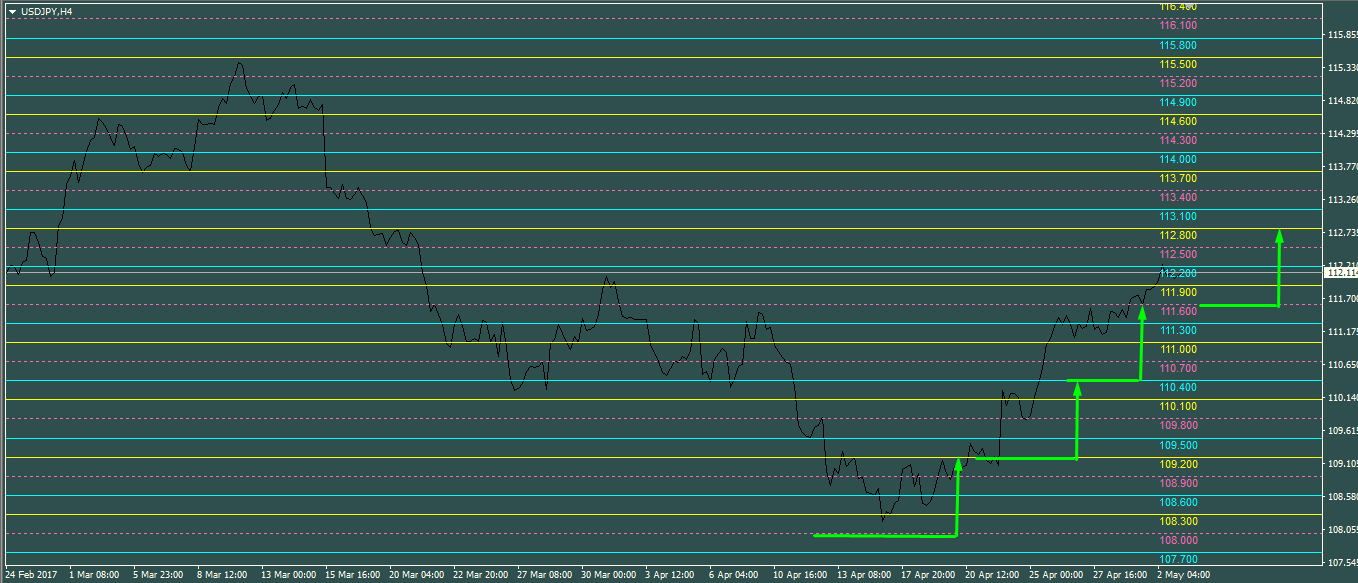Click the 2 May 04:00 time label

(x=1185, y=576)
